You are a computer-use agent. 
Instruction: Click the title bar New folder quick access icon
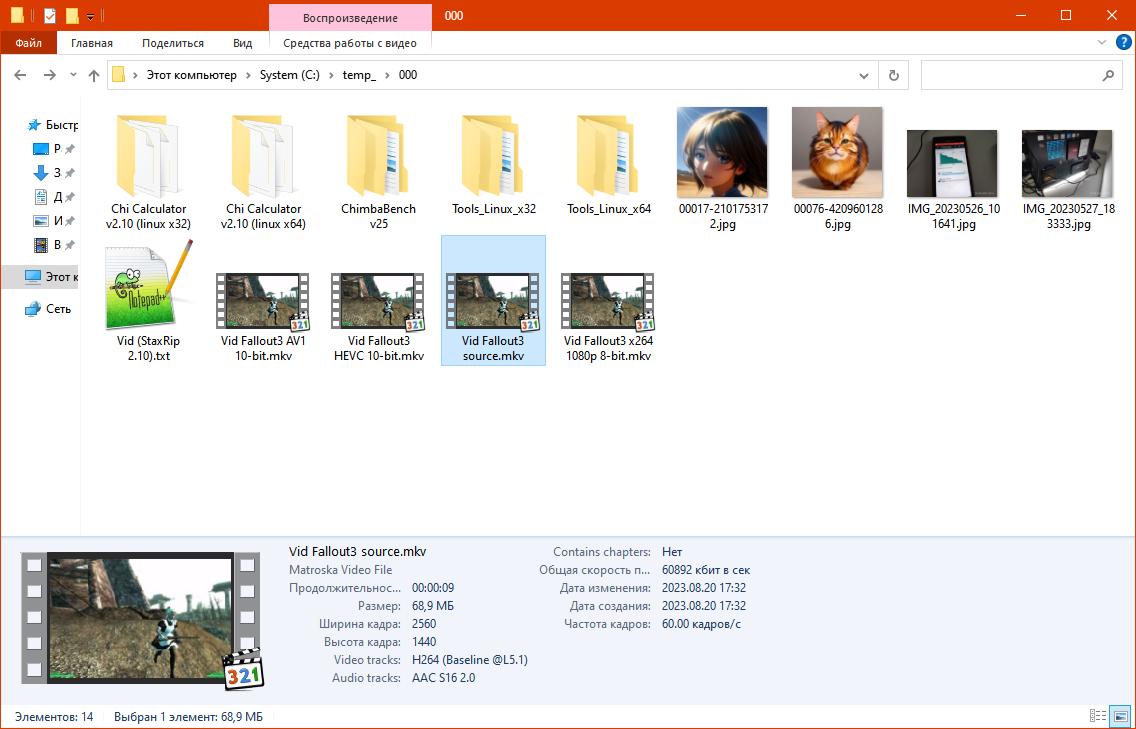tap(72, 15)
